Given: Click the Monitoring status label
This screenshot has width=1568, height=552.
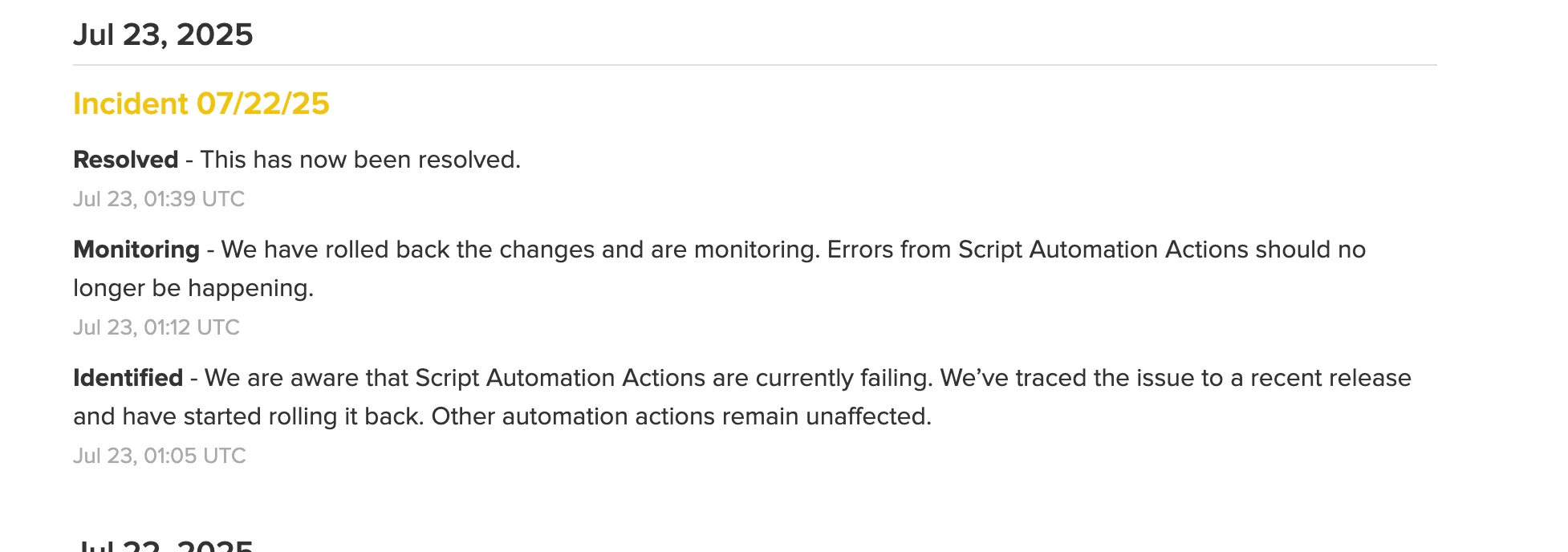Looking at the screenshot, I should click(x=136, y=250).
